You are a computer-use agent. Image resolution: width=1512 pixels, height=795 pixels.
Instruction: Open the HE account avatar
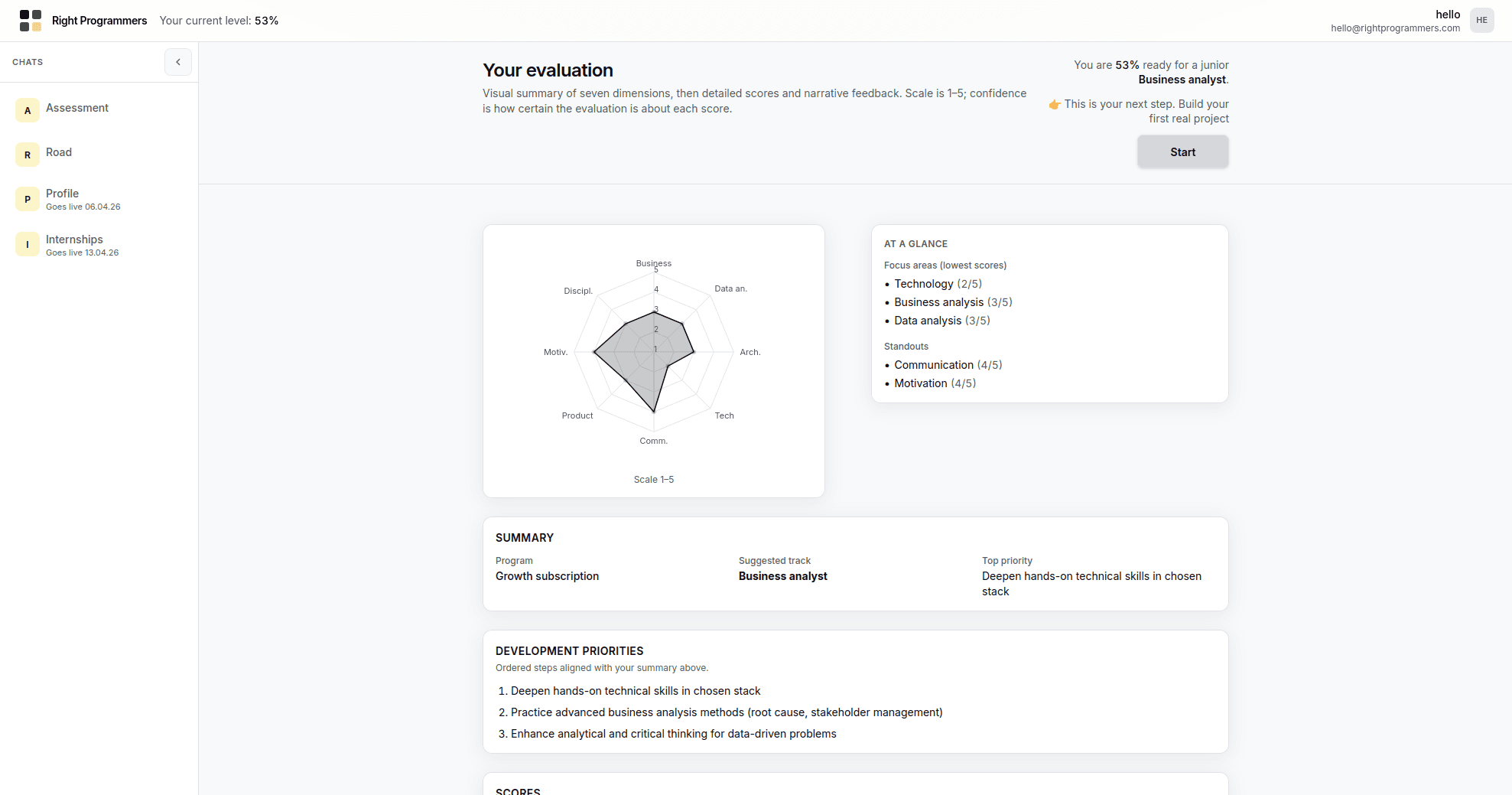point(1482,20)
